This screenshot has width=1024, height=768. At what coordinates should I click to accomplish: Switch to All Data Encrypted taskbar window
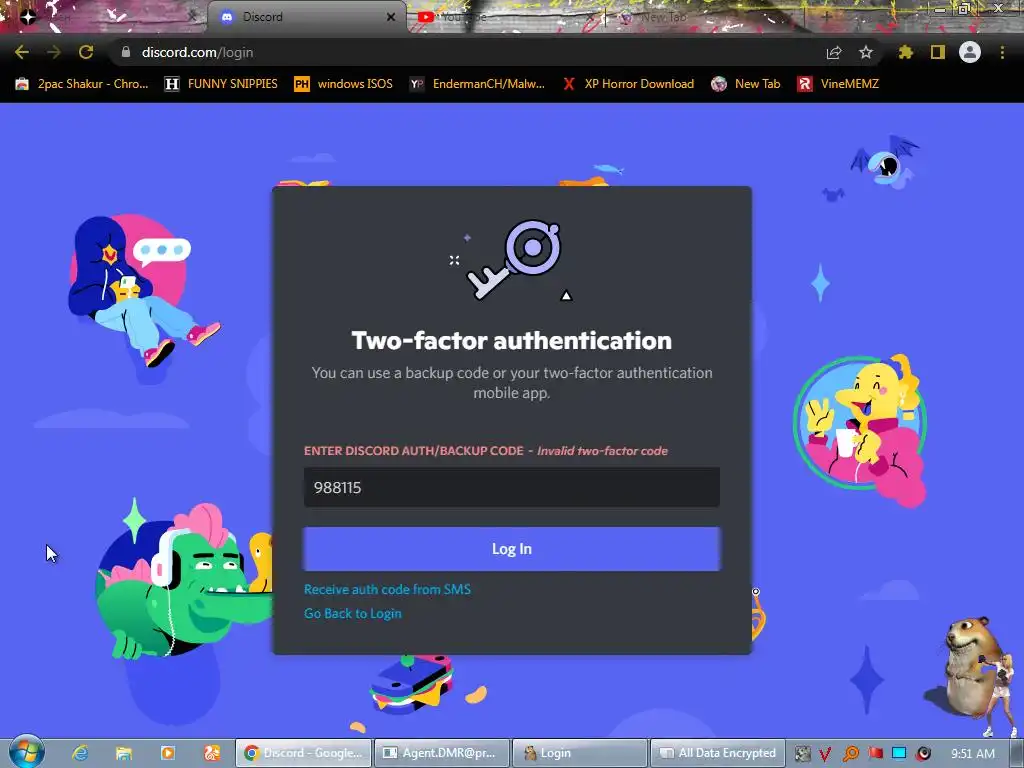718,753
